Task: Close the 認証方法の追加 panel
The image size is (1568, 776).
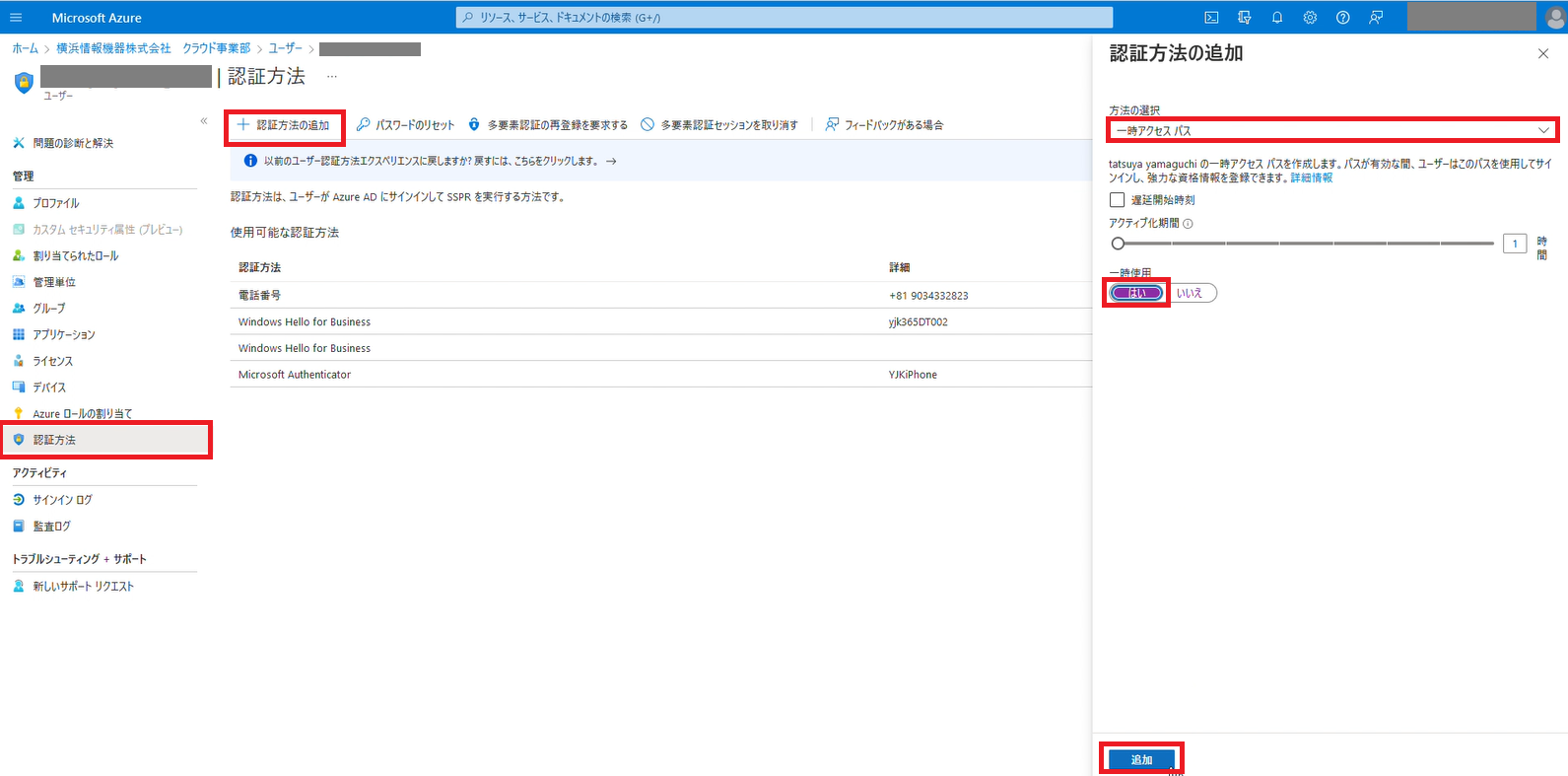Action: point(1543,54)
